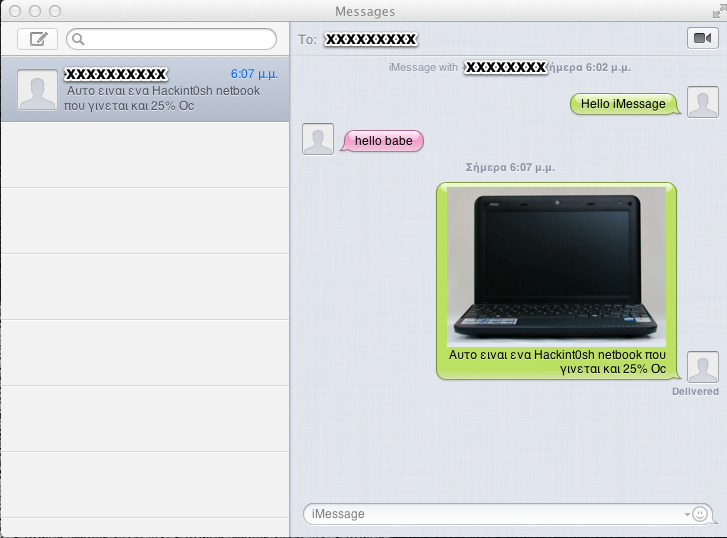Screen dimensions: 727x538
Task: Click the 'Hello iMessage' green bubble
Action: pyautogui.click(x=624, y=104)
